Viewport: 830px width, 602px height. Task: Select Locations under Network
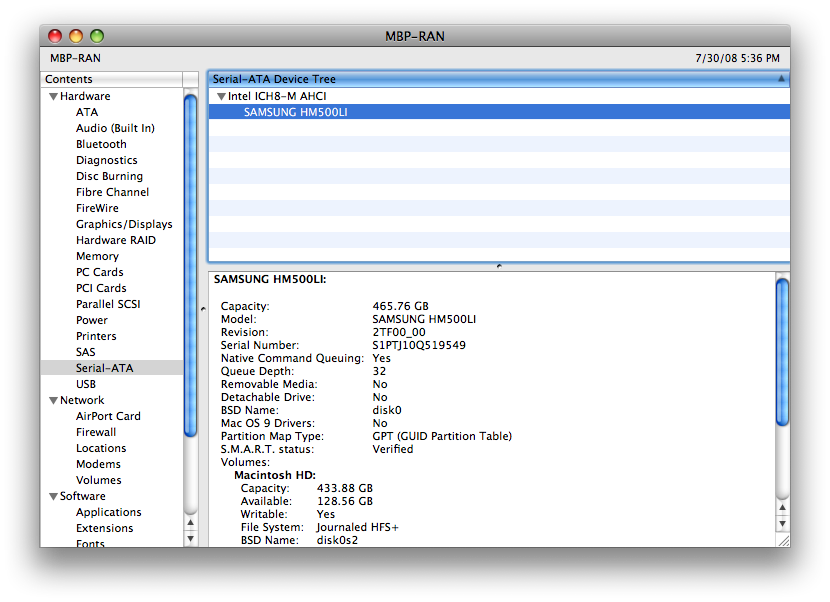101,448
